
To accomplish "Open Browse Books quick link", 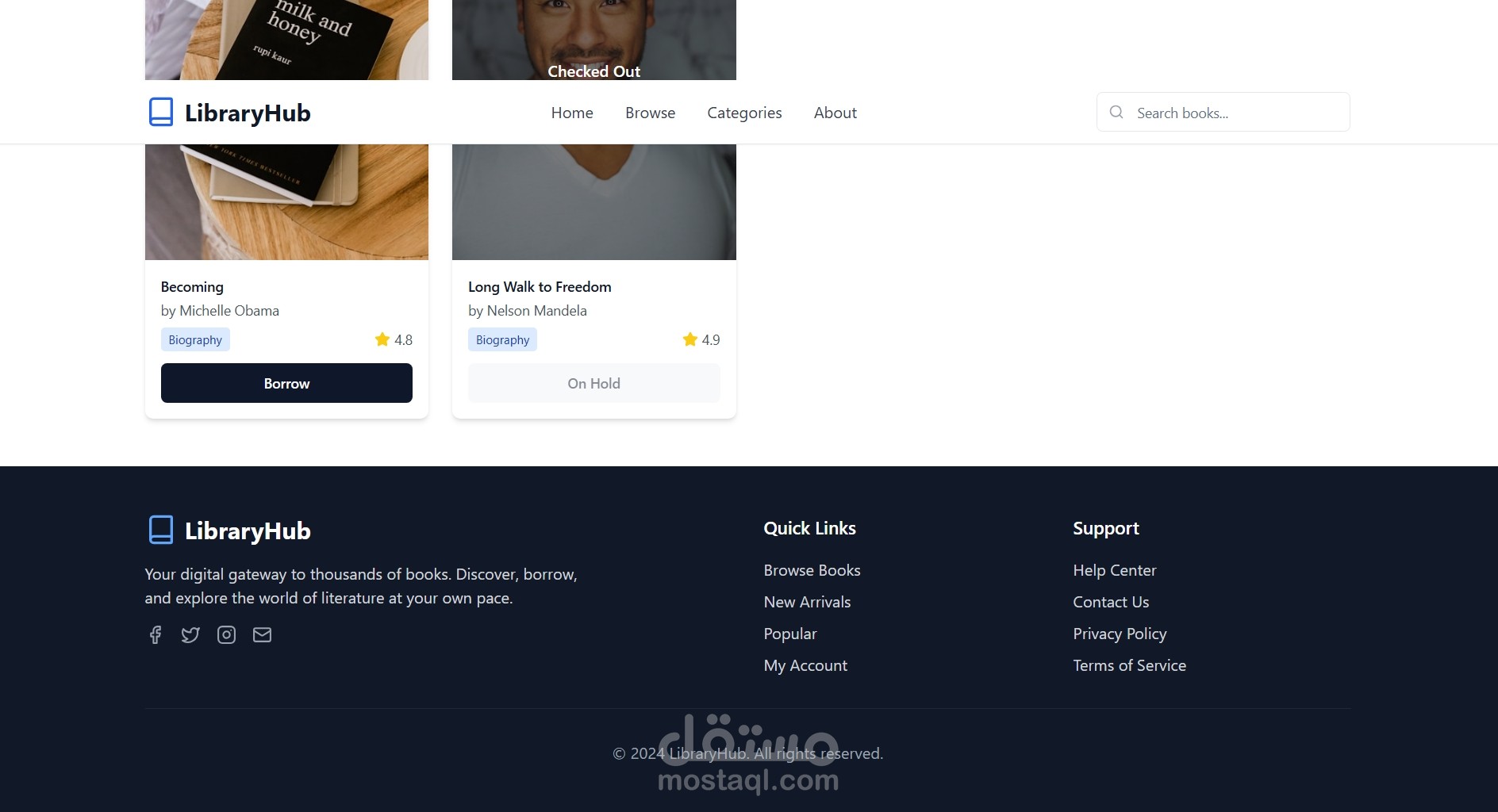I will [812, 570].
